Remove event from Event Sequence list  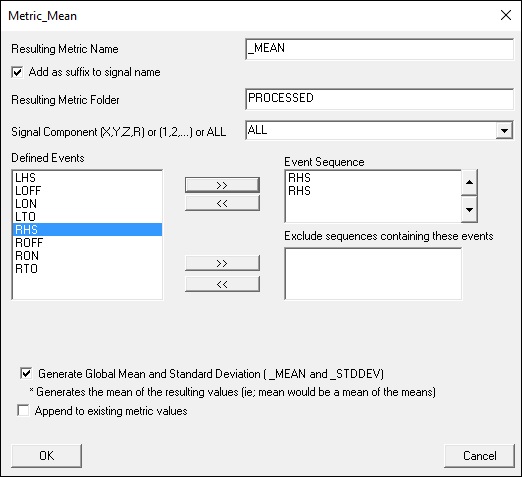(222, 203)
